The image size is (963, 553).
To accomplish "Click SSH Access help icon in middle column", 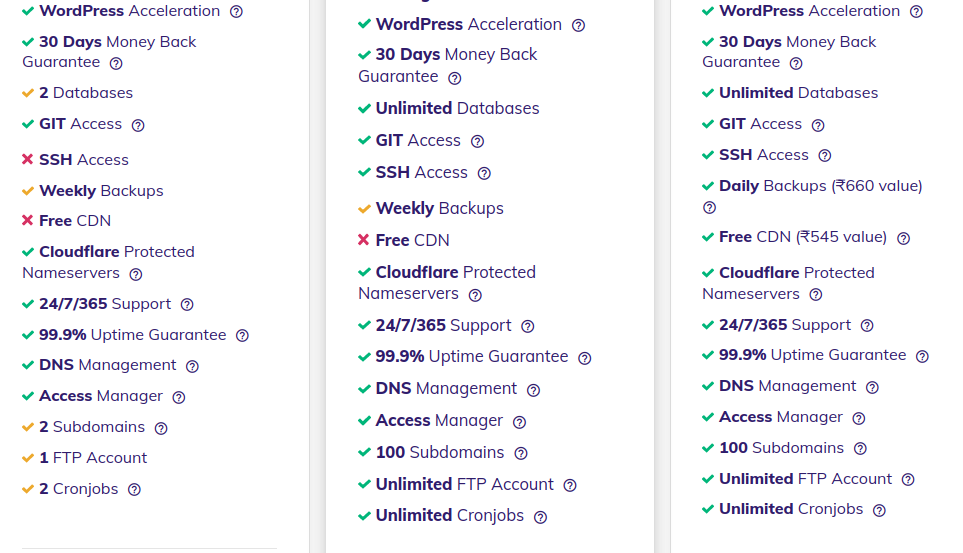I will tap(484, 174).
